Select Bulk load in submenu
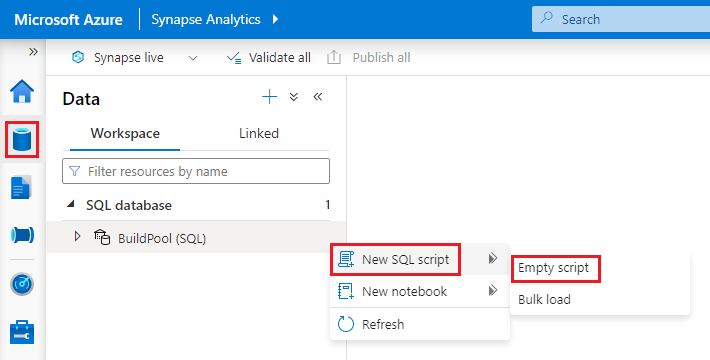The image size is (710, 360). (x=544, y=299)
